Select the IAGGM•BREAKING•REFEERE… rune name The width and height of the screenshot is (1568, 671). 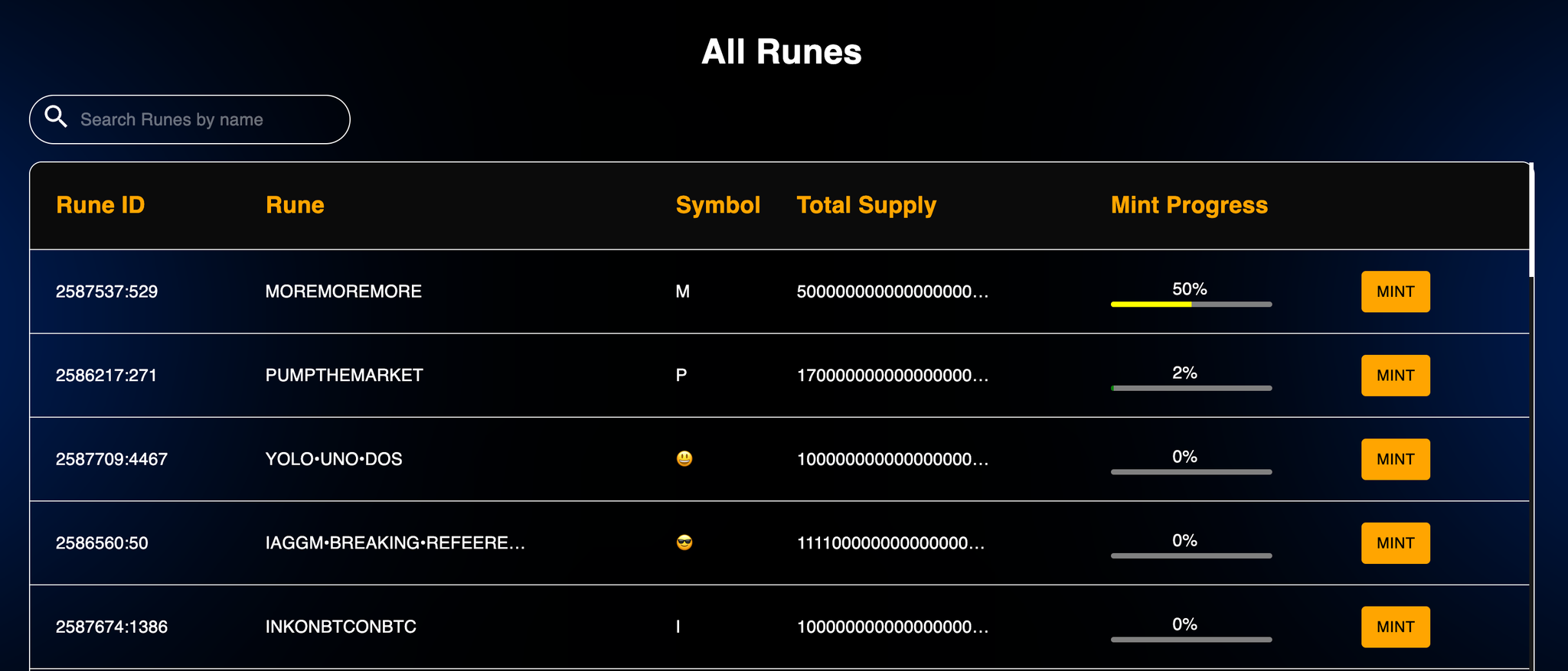[395, 543]
